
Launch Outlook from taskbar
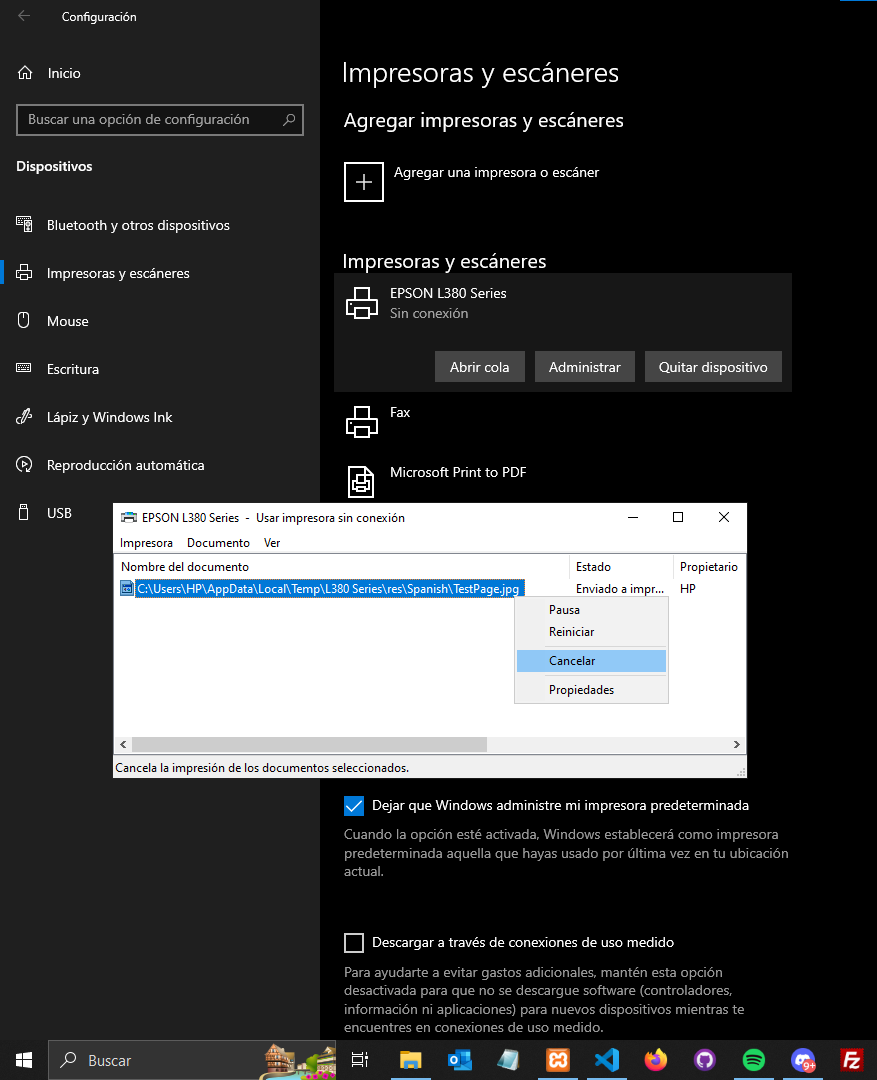pyautogui.click(x=460, y=1060)
